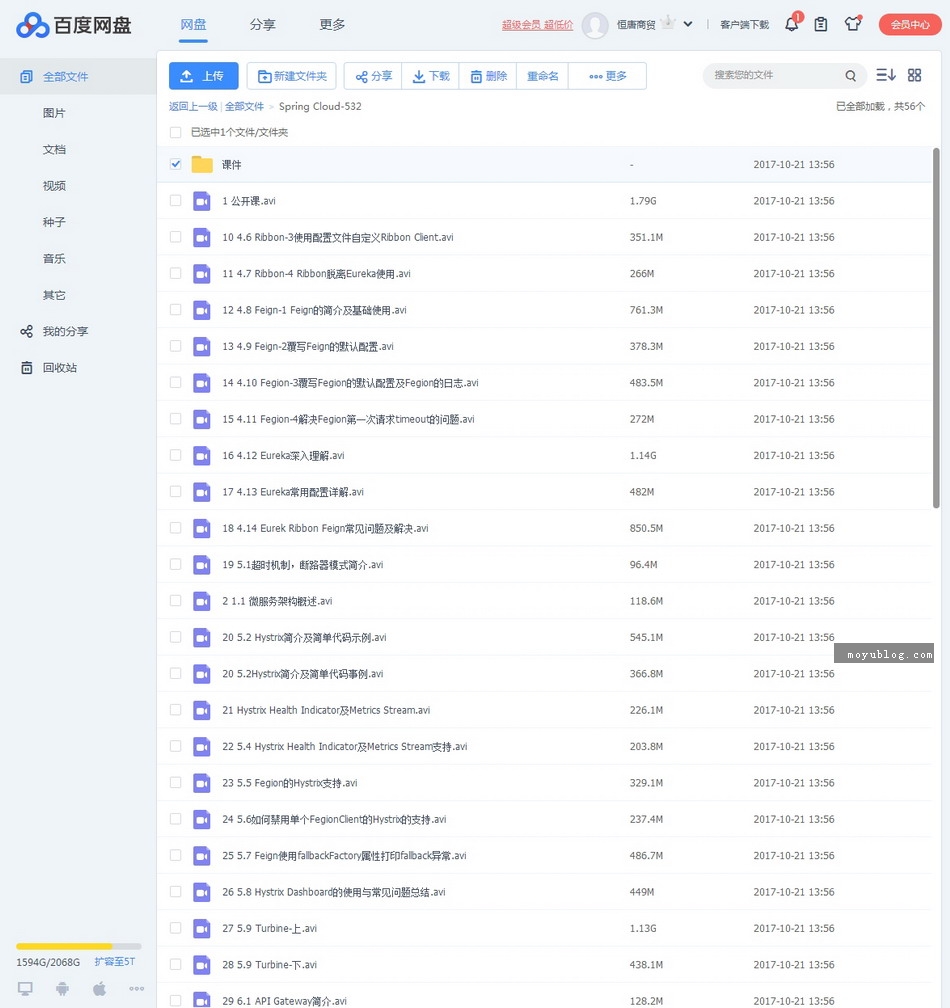
Task: Check the box for 28 5.9 Turbine-下.avi
Action: (175, 964)
